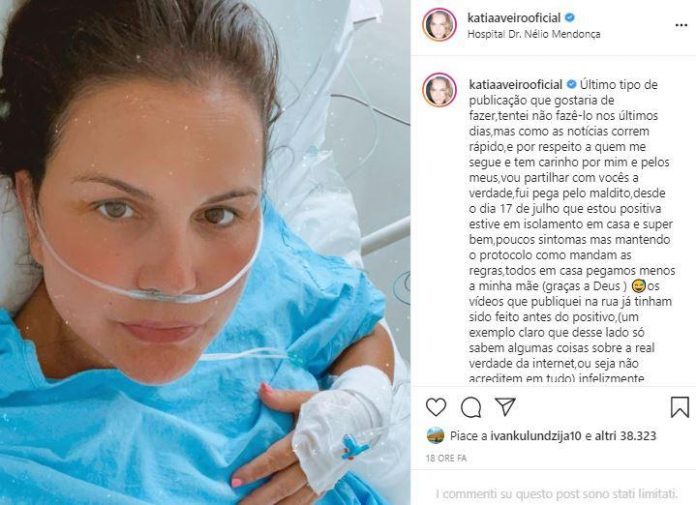
Task: Open the caption author avatar
Action: click(x=439, y=90)
